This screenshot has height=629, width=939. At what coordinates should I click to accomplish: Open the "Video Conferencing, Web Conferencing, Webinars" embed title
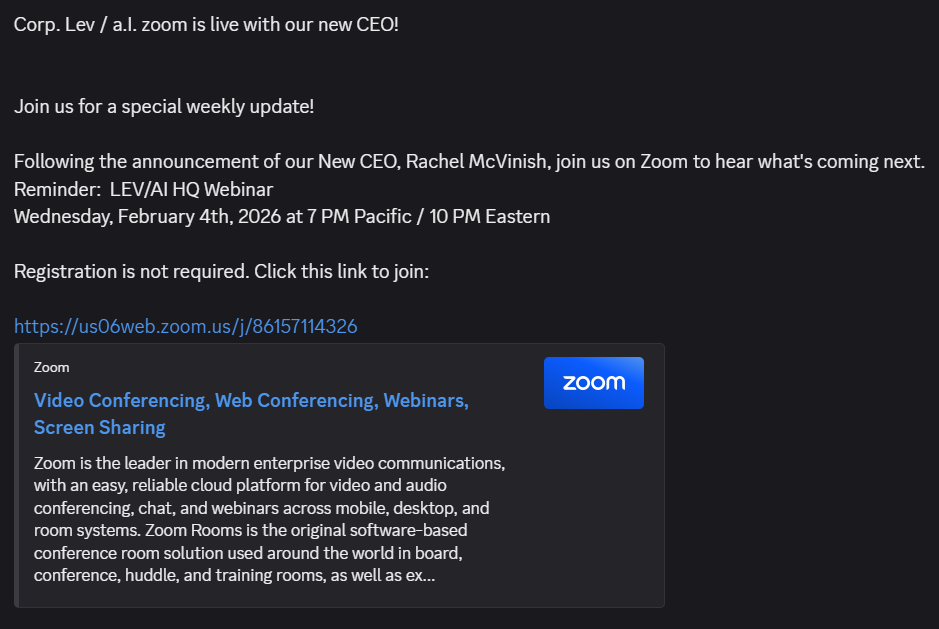tap(251, 401)
